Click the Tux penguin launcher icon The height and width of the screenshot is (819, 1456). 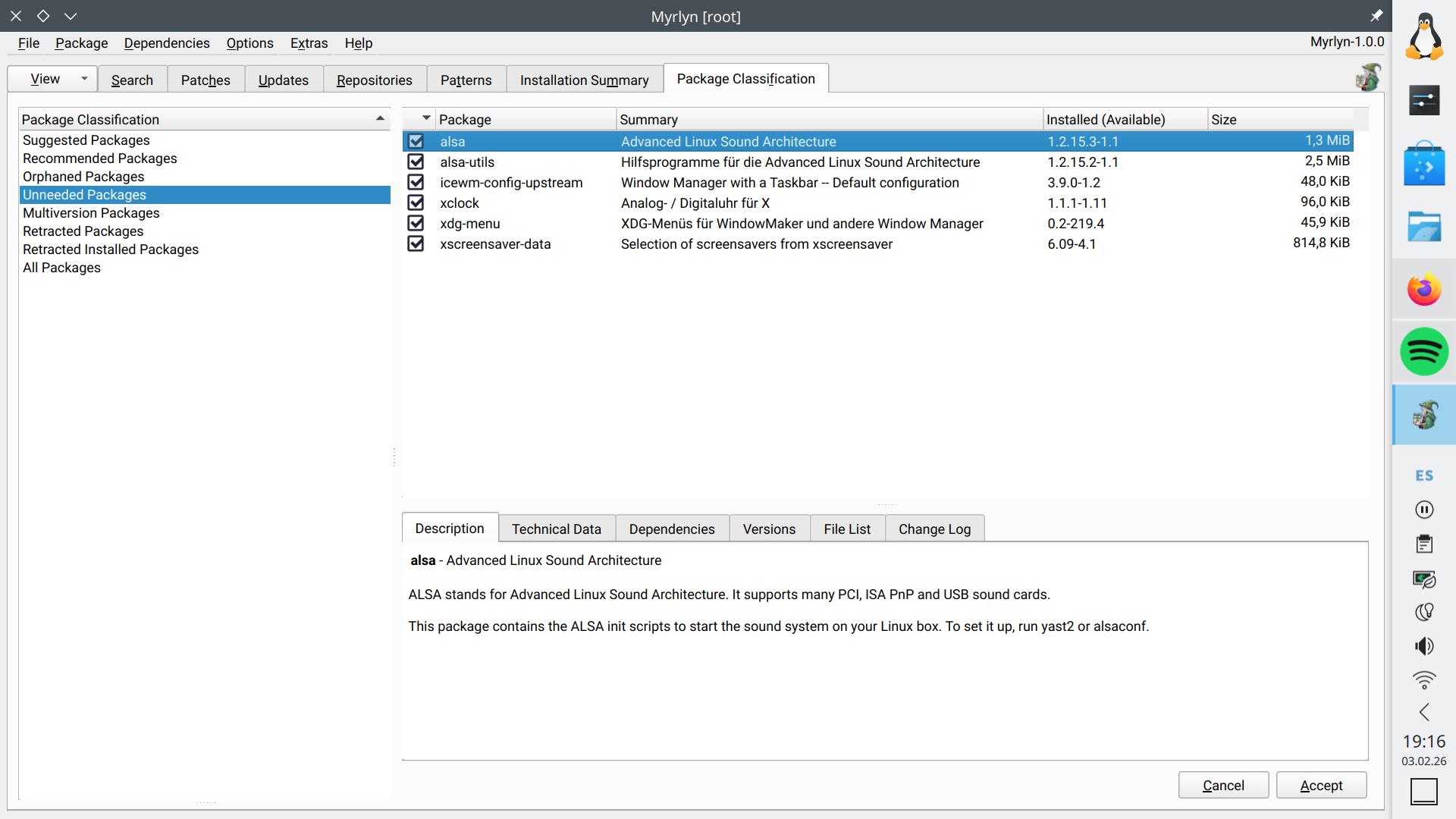coord(1423,36)
